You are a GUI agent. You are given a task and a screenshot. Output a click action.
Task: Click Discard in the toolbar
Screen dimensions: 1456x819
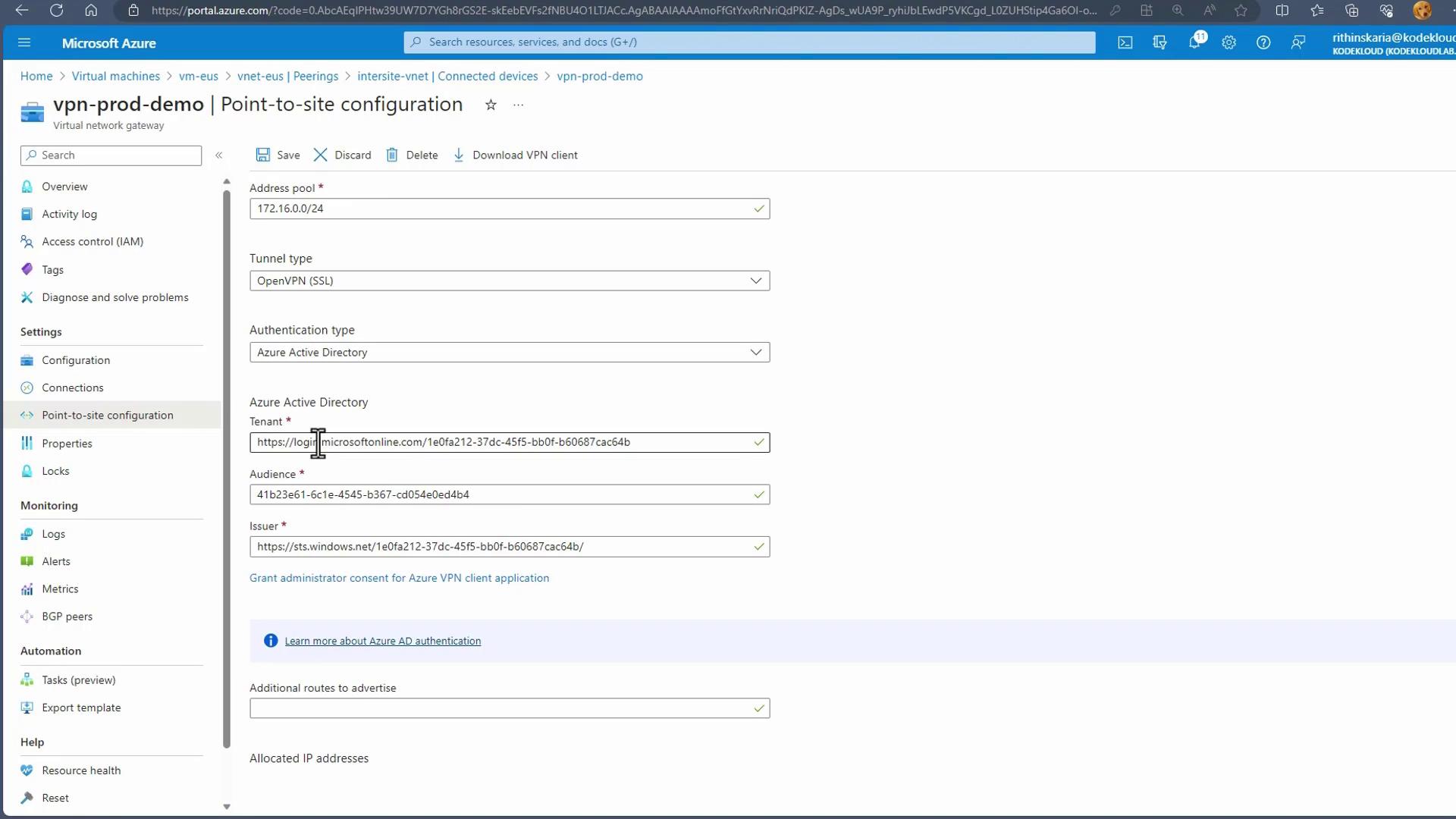343,155
